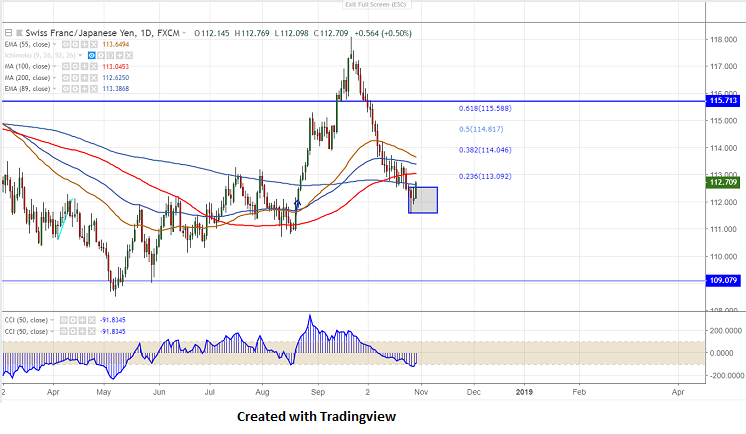Screen dimensions: 746x434
Task: Remove the EMA (55, close) indicator
Action: pyautogui.click(x=94, y=44)
